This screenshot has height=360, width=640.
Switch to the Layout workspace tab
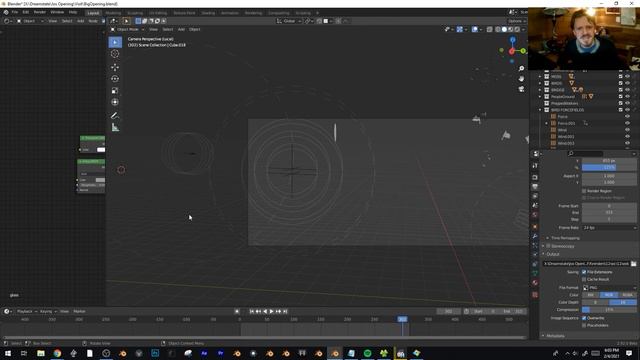click(x=93, y=13)
